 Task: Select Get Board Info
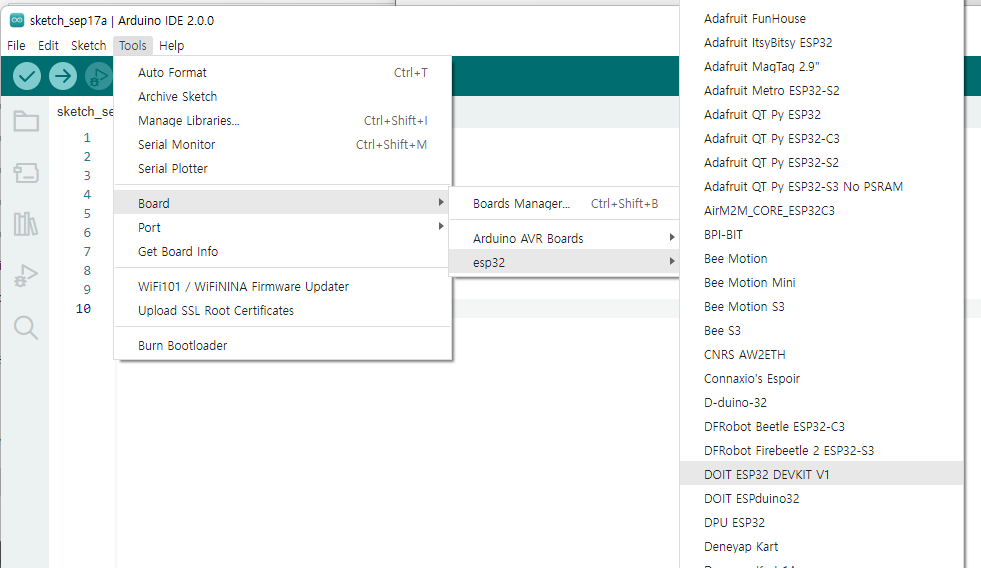pyautogui.click(x=283, y=251)
